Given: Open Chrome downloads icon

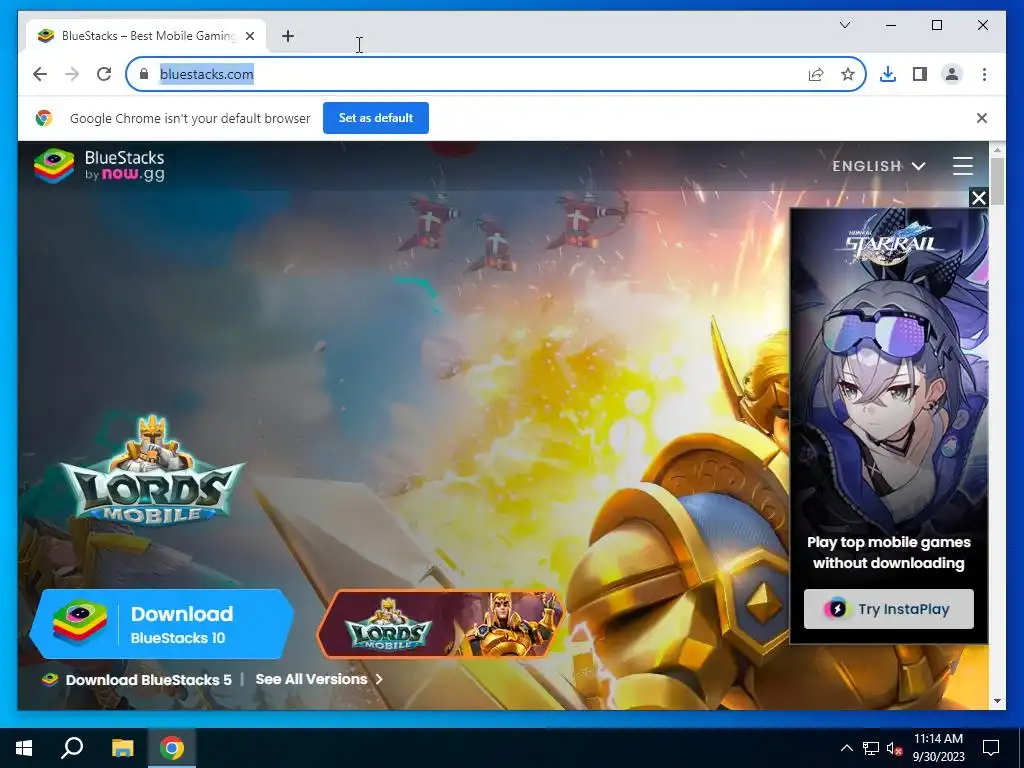Looking at the screenshot, I should [x=888, y=74].
